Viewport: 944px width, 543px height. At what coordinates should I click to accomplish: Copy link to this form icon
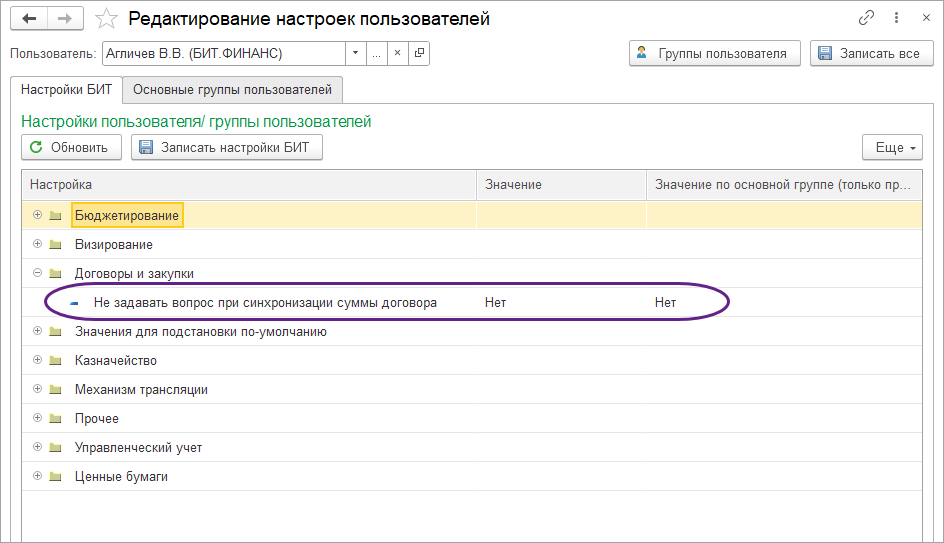pyautogui.click(x=866, y=19)
